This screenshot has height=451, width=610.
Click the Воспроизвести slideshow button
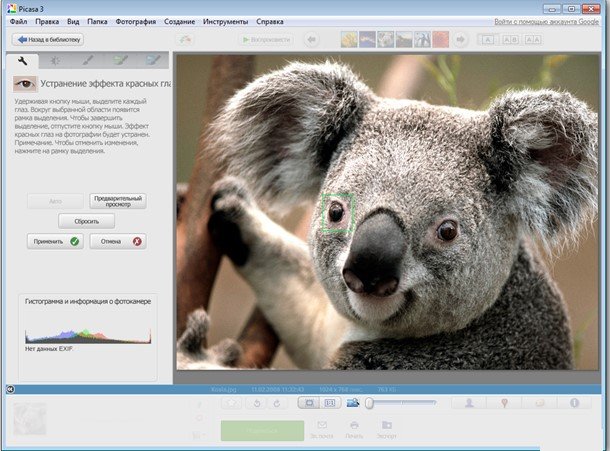click(266, 39)
